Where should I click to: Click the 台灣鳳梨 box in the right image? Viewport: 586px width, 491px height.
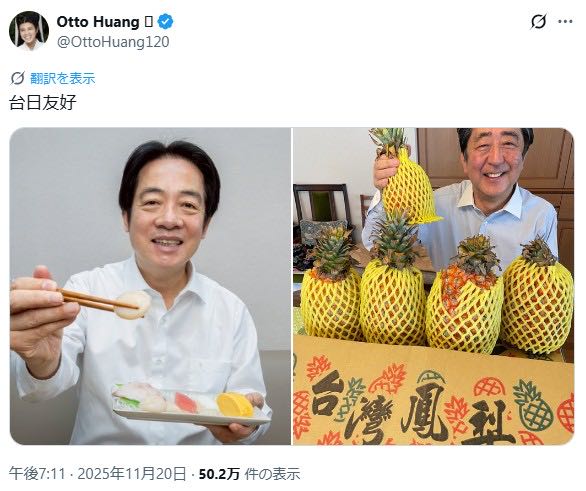click(x=434, y=392)
